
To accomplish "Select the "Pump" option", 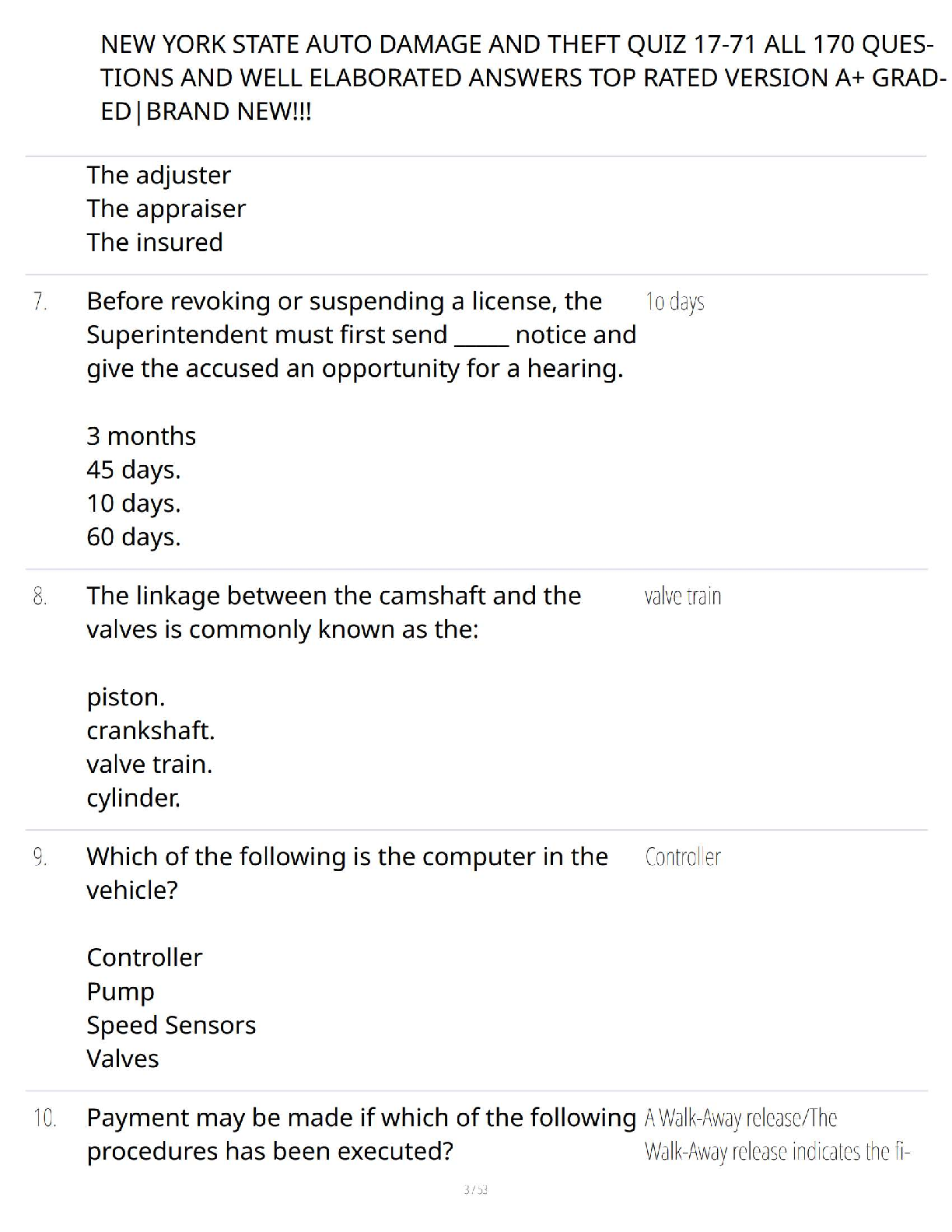I will tap(121, 992).
